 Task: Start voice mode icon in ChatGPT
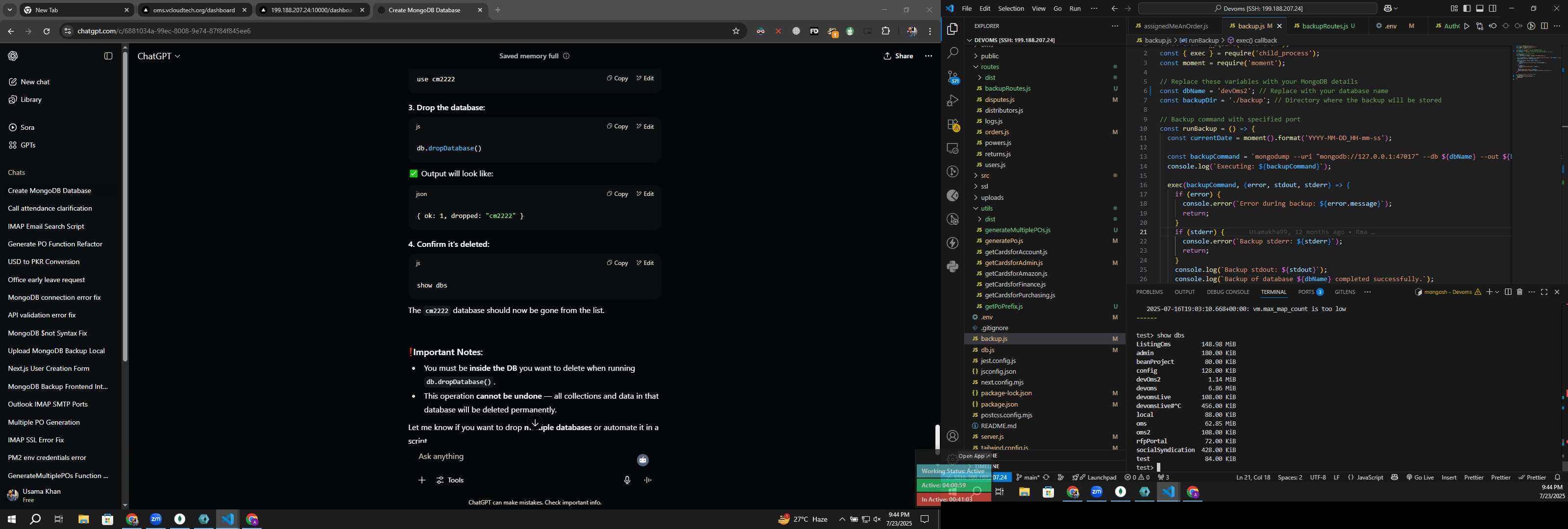point(648,481)
